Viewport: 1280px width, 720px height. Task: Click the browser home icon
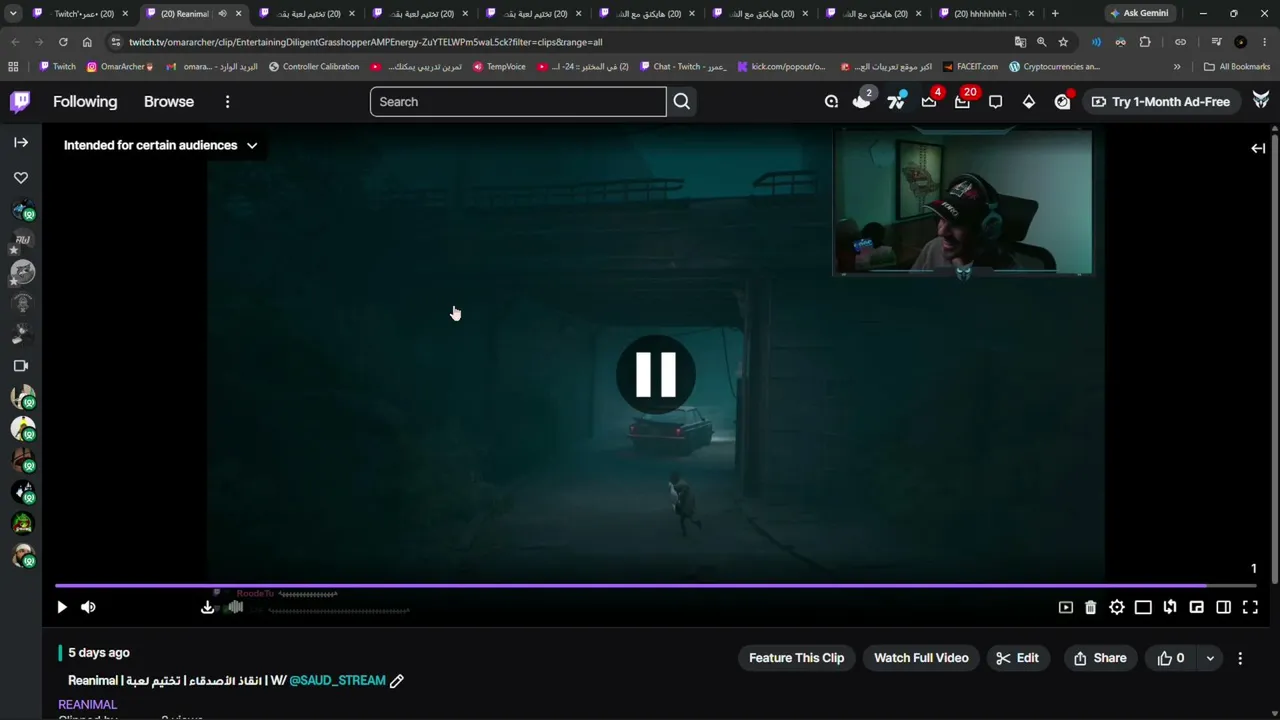(87, 42)
